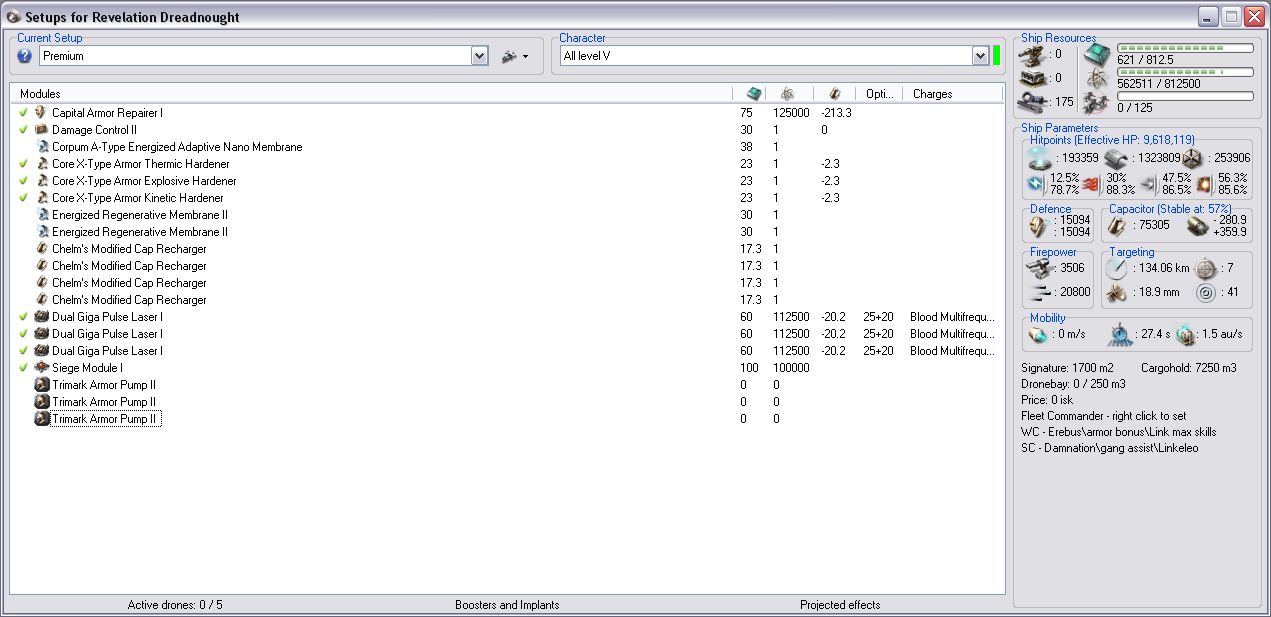Click the Capital Armor Repairer I module icon
The image size is (1271, 617).
[x=41, y=113]
